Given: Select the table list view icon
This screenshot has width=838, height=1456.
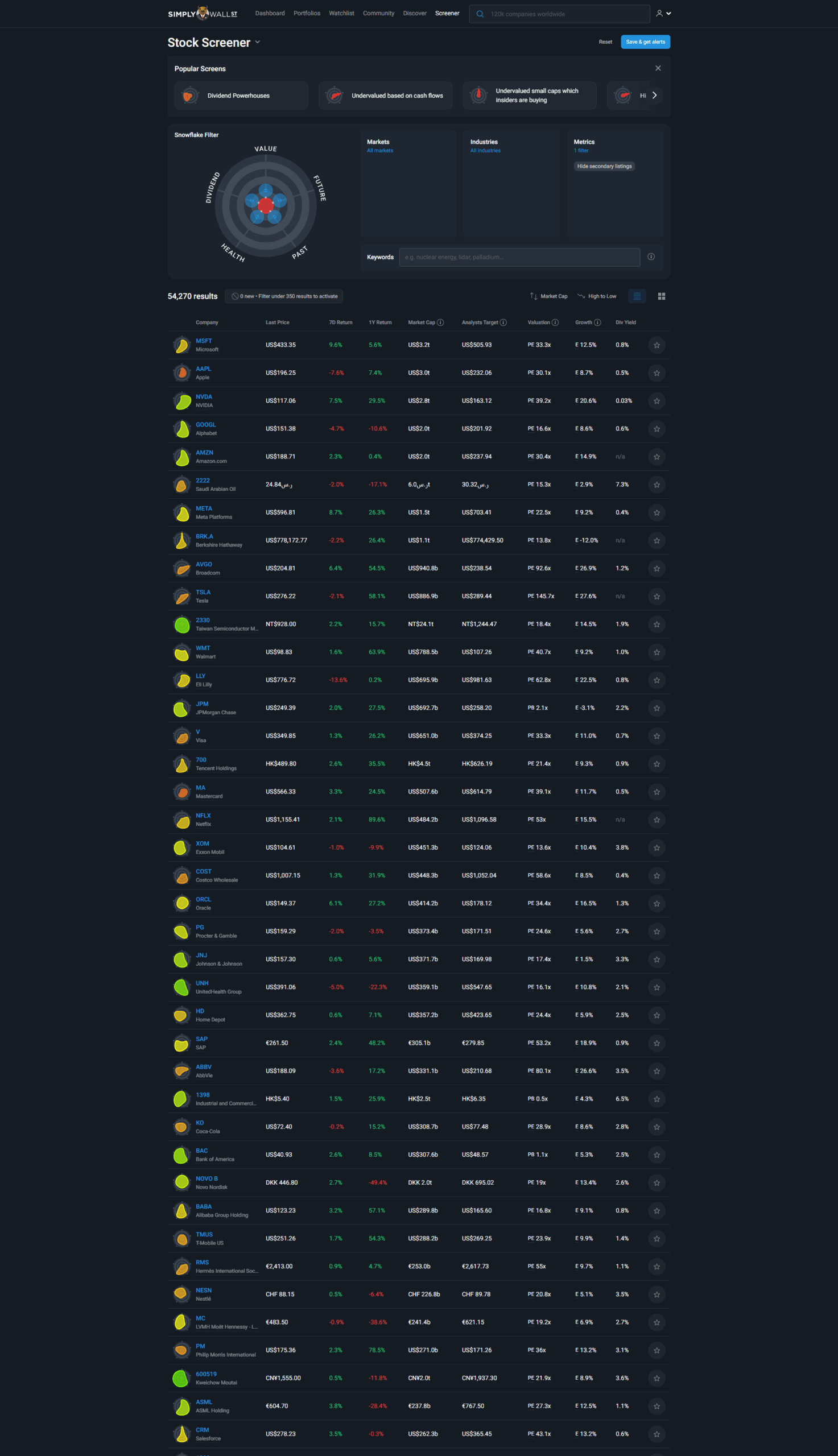Looking at the screenshot, I should 637,296.
